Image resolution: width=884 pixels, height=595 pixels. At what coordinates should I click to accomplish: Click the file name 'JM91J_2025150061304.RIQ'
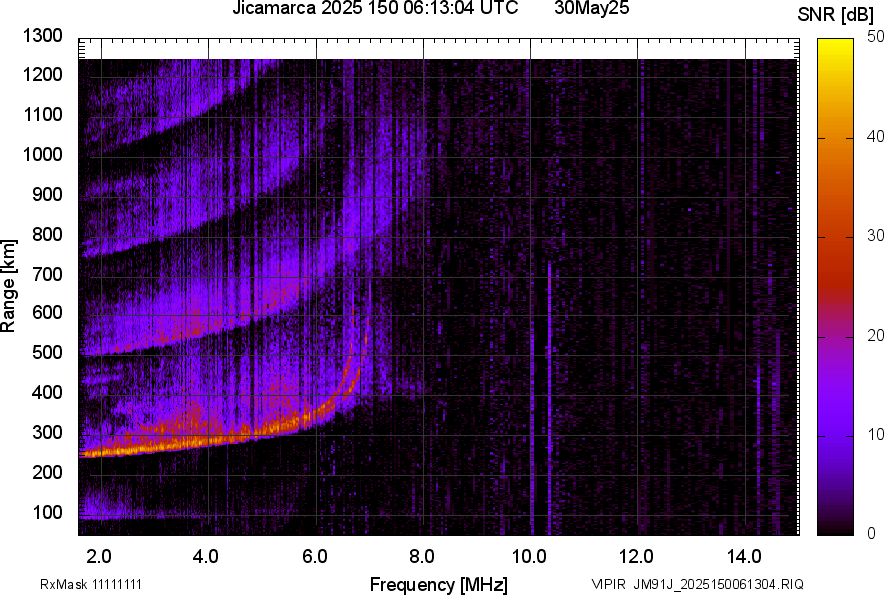pos(719,584)
